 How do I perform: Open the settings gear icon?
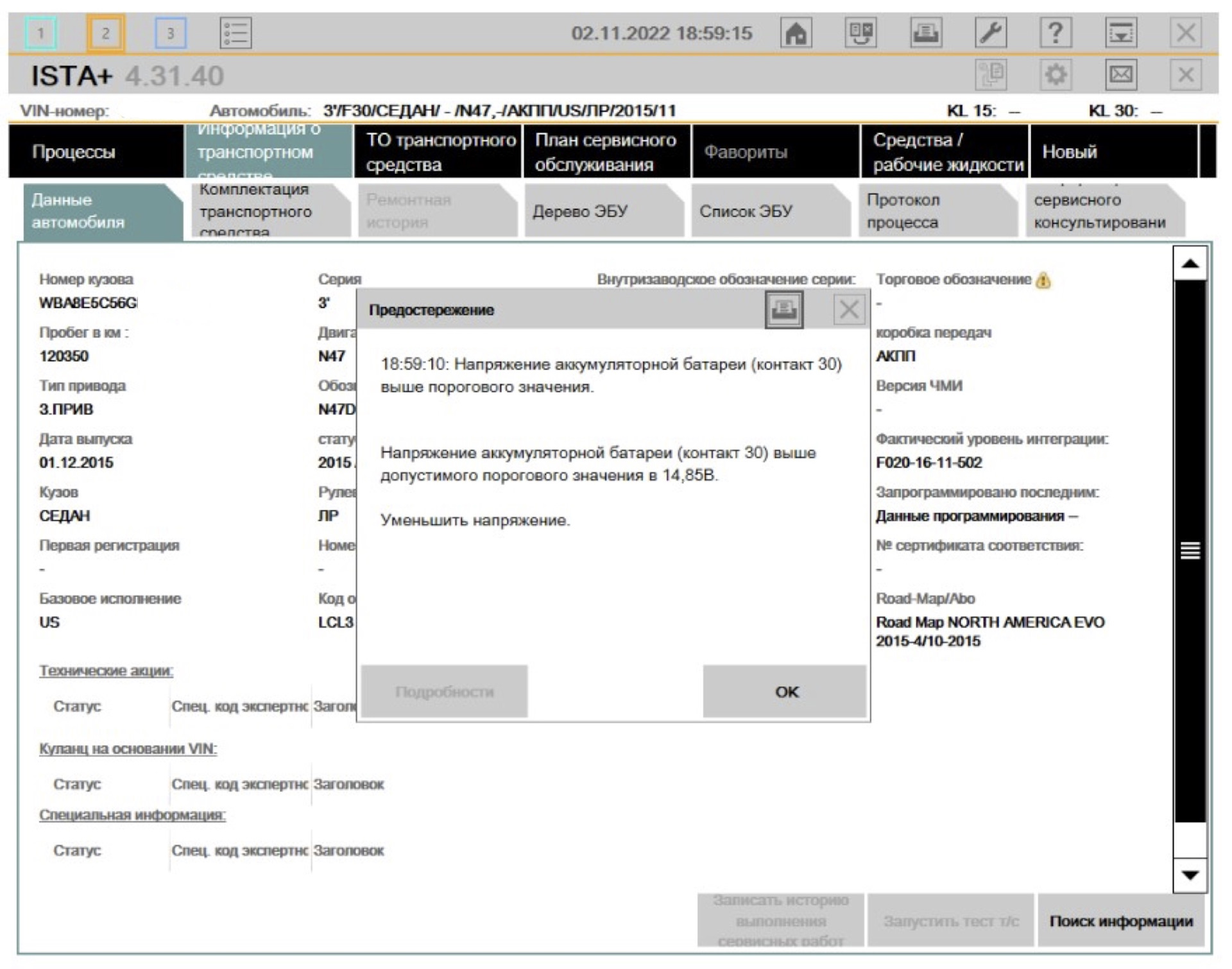(x=1056, y=74)
